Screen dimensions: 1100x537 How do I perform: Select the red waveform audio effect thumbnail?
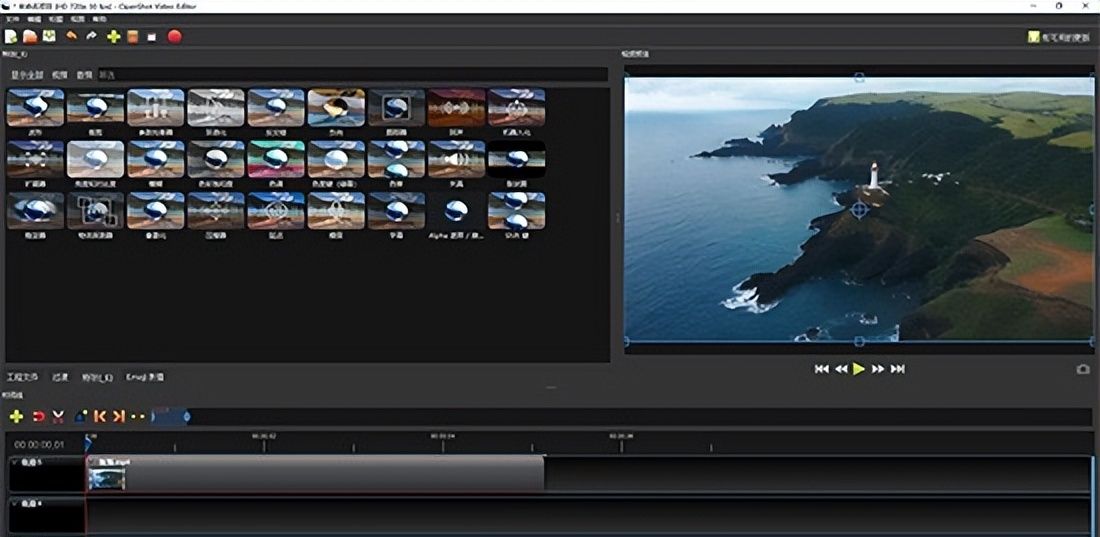[x=457, y=107]
